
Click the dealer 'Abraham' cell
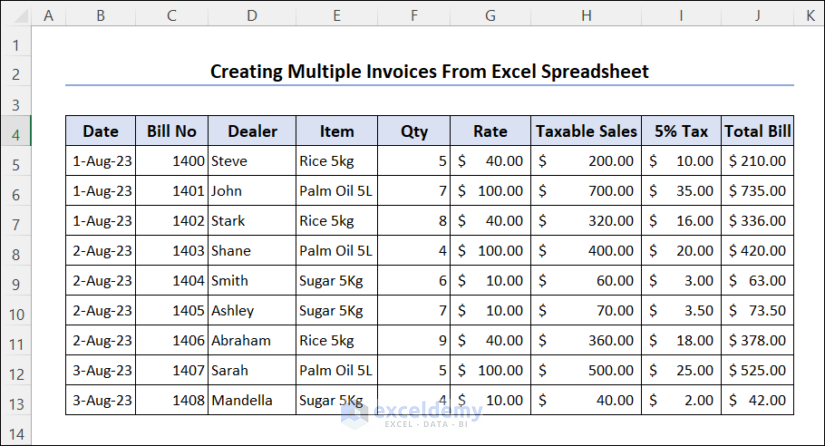pyautogui.click(x=251, y=341)
